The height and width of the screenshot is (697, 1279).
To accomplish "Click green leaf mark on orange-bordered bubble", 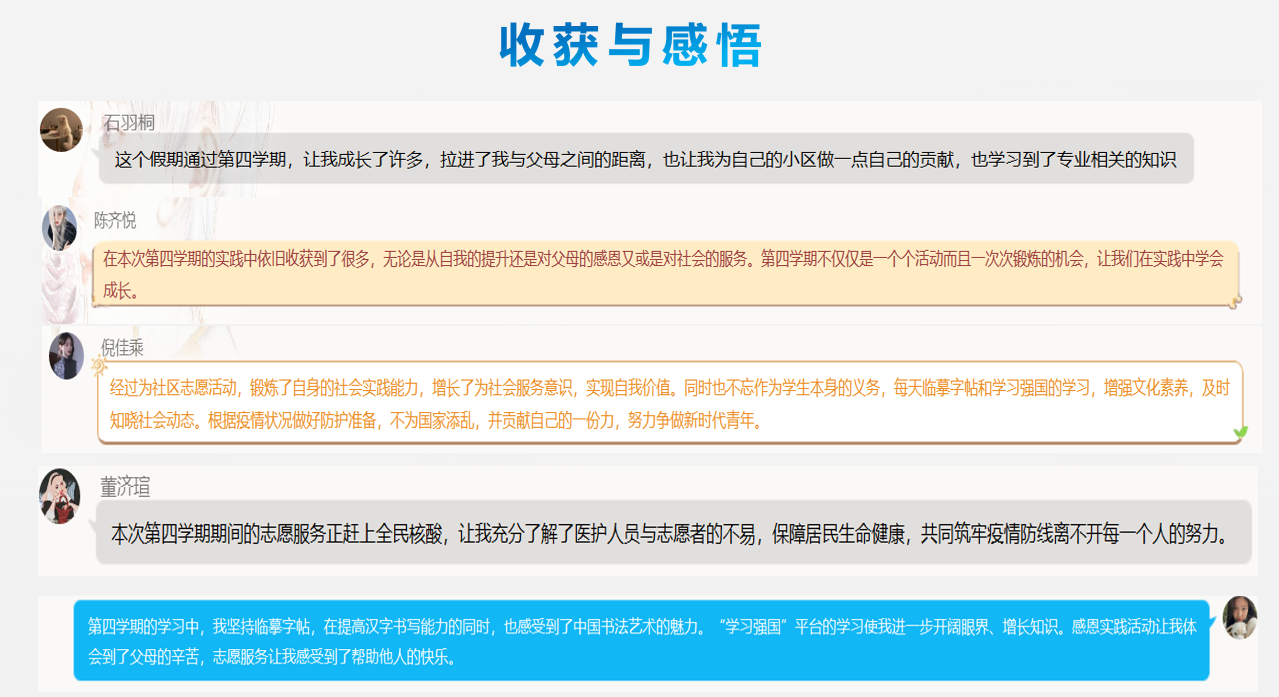I will 1241,432.
